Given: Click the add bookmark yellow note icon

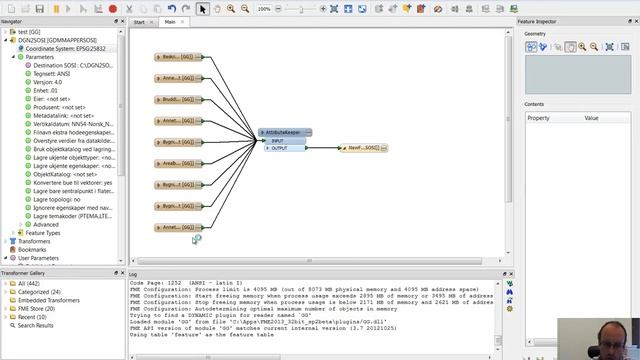Looking at the screenshot, I should pyautogui.click(x=407, y=9).
